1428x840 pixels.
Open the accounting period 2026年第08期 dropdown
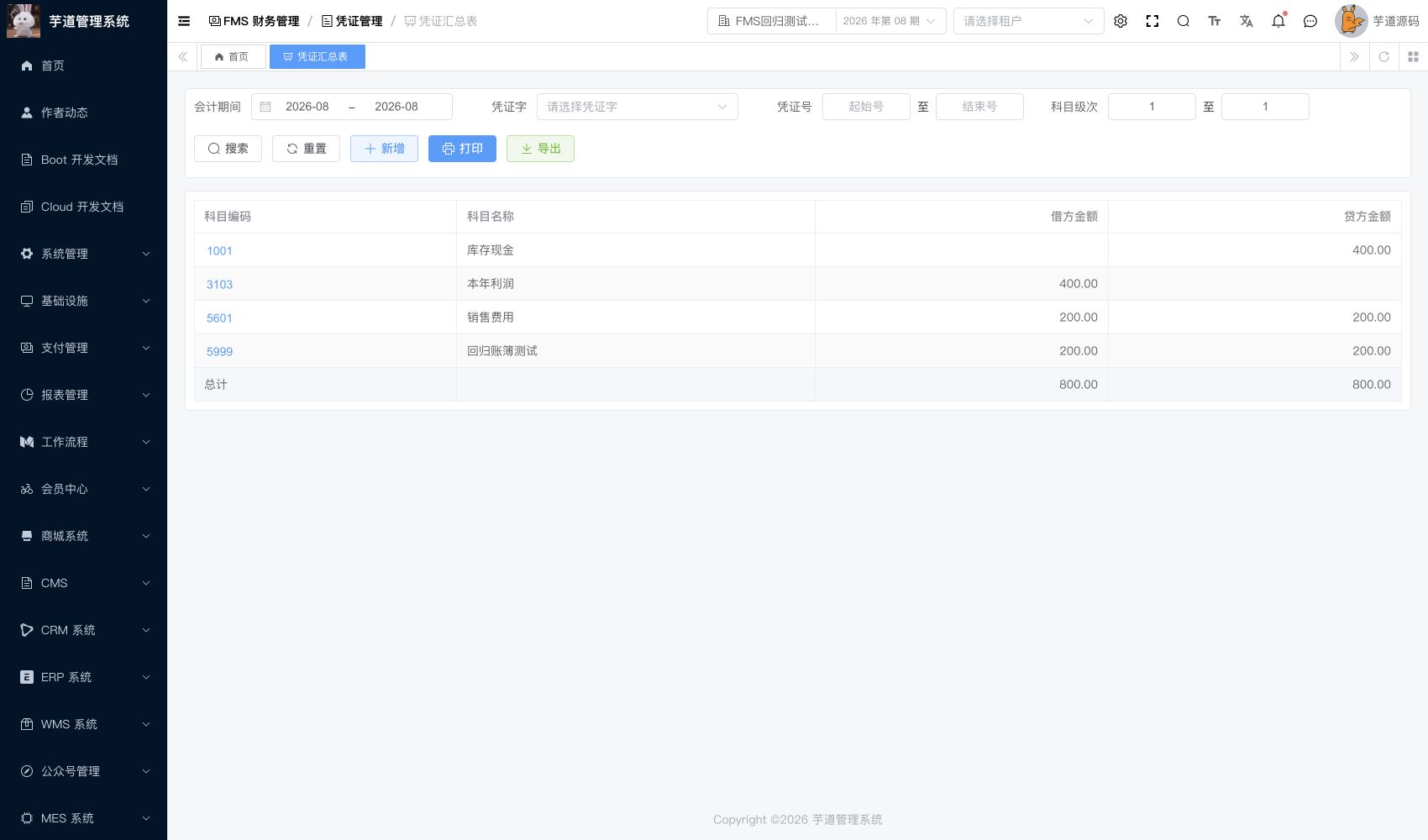coord(890,21)
